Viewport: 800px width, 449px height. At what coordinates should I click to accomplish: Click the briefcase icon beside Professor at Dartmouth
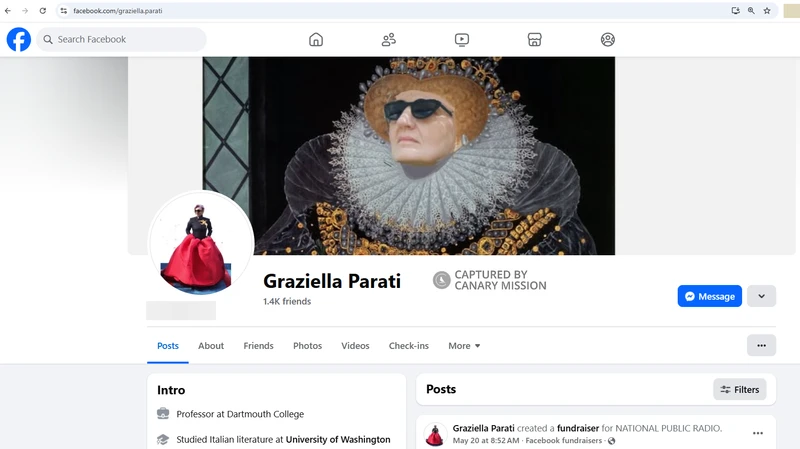point(163,413)
